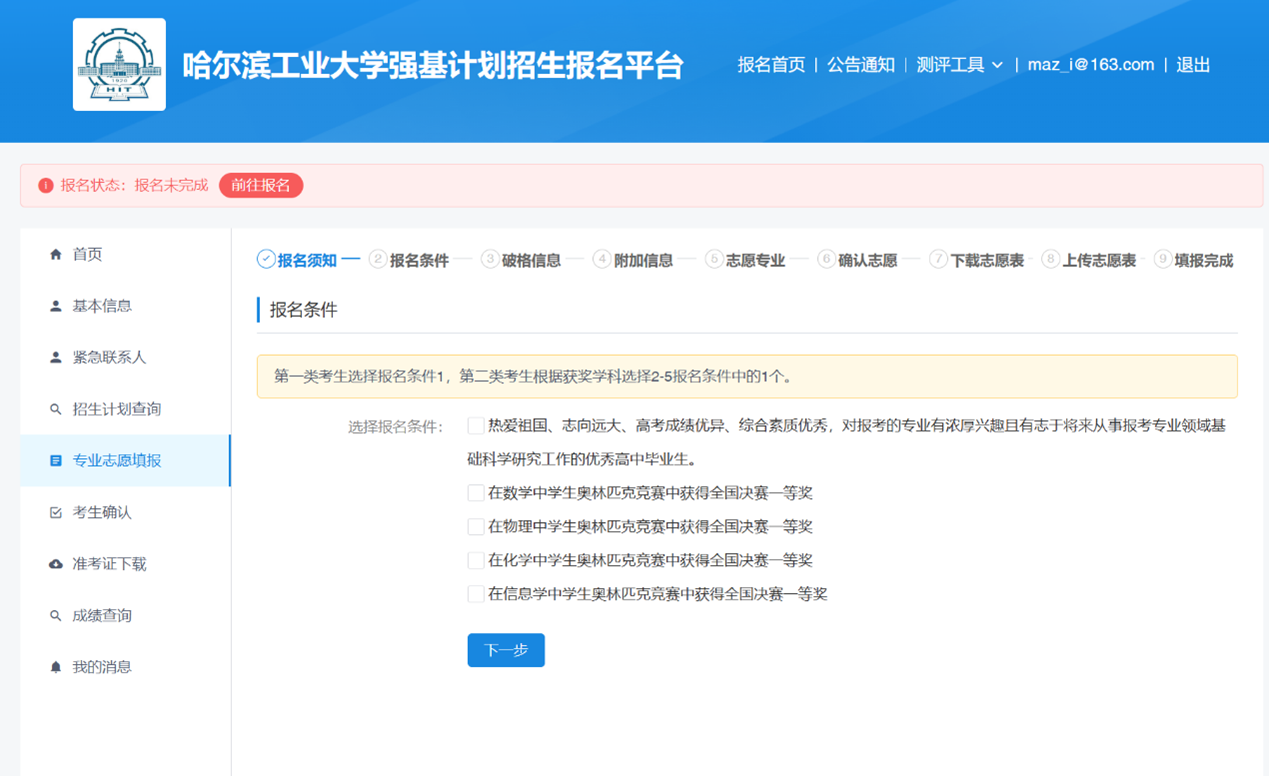Click the 志愿专业 step label

(x=755, y=260)
